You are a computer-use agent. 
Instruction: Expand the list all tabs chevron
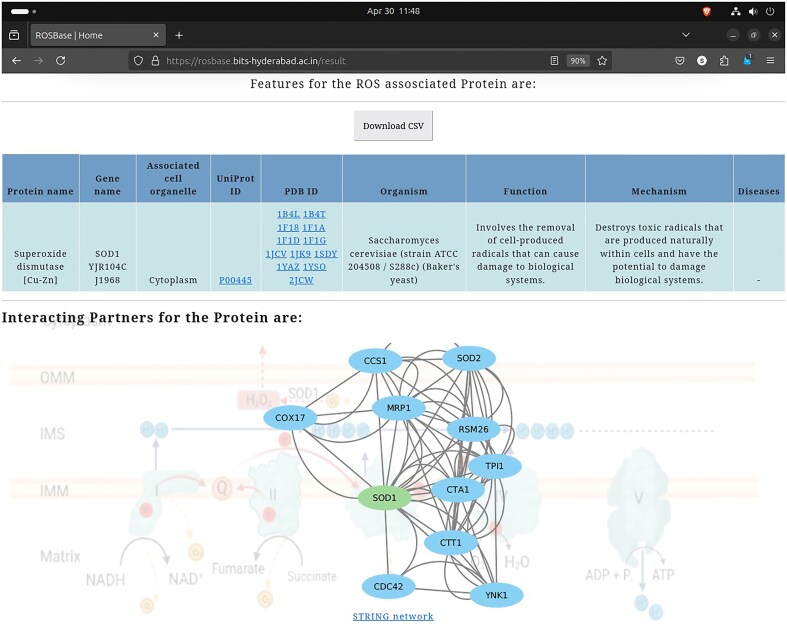tap(686, 35)
